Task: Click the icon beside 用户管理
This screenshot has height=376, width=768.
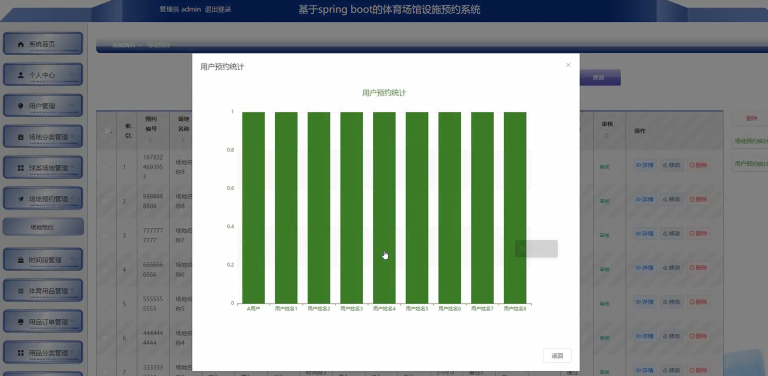Action: tap(21, 106)
